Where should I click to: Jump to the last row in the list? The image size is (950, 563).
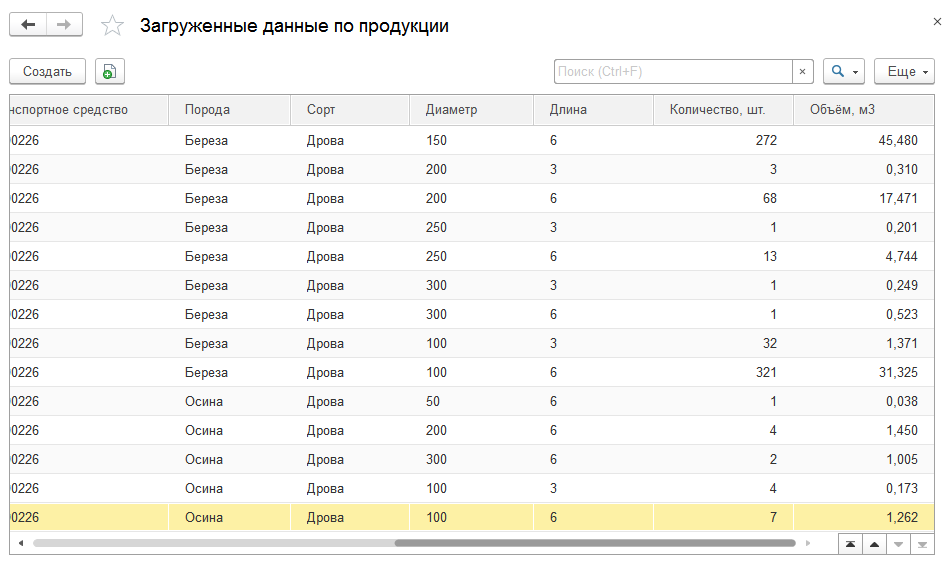click(922, 544)
